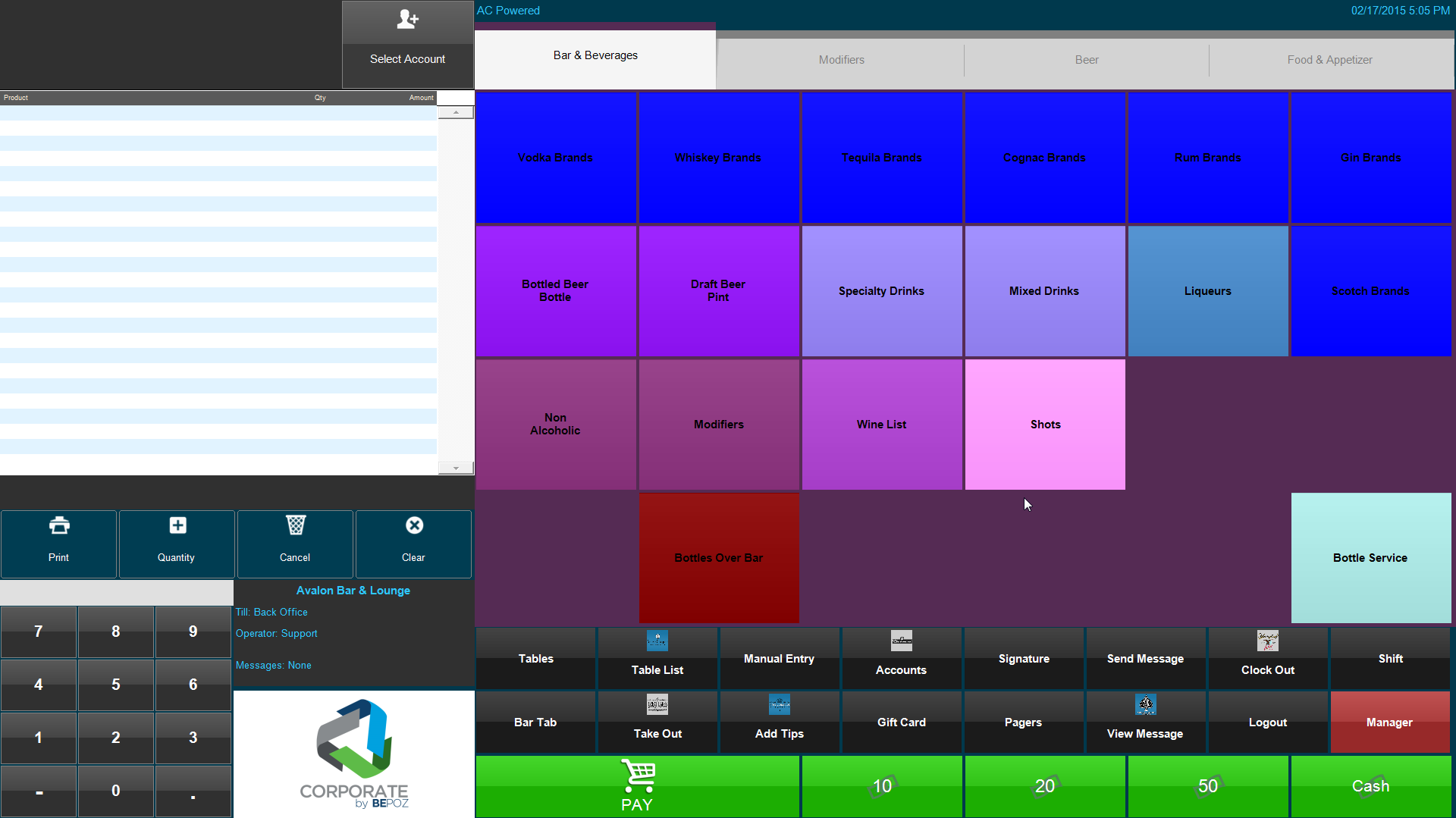Open the Bottle Service tile
Image resolution: width=1456 pixels, height=818 pixels.
(x=1370, y=558)
